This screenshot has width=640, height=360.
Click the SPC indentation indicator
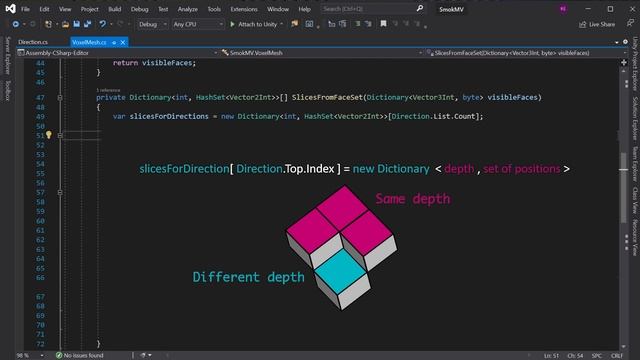596,356
